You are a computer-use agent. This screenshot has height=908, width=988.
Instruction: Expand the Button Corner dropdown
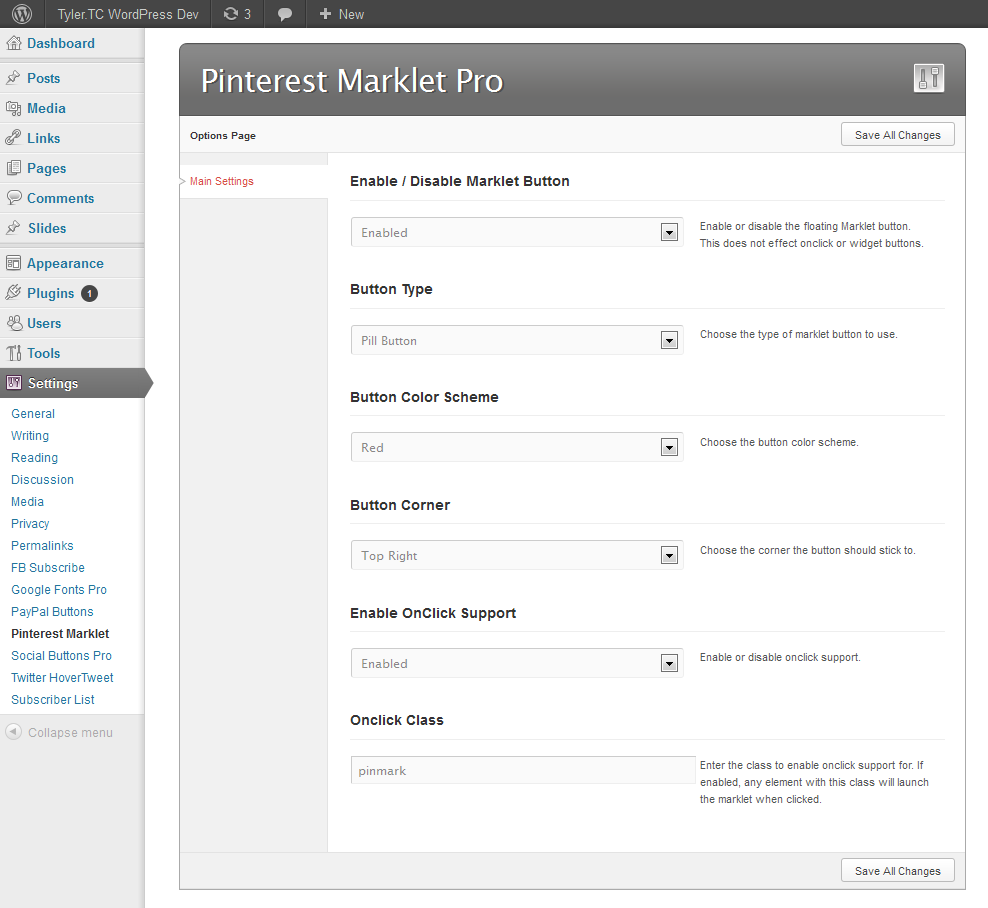point(517,555)
